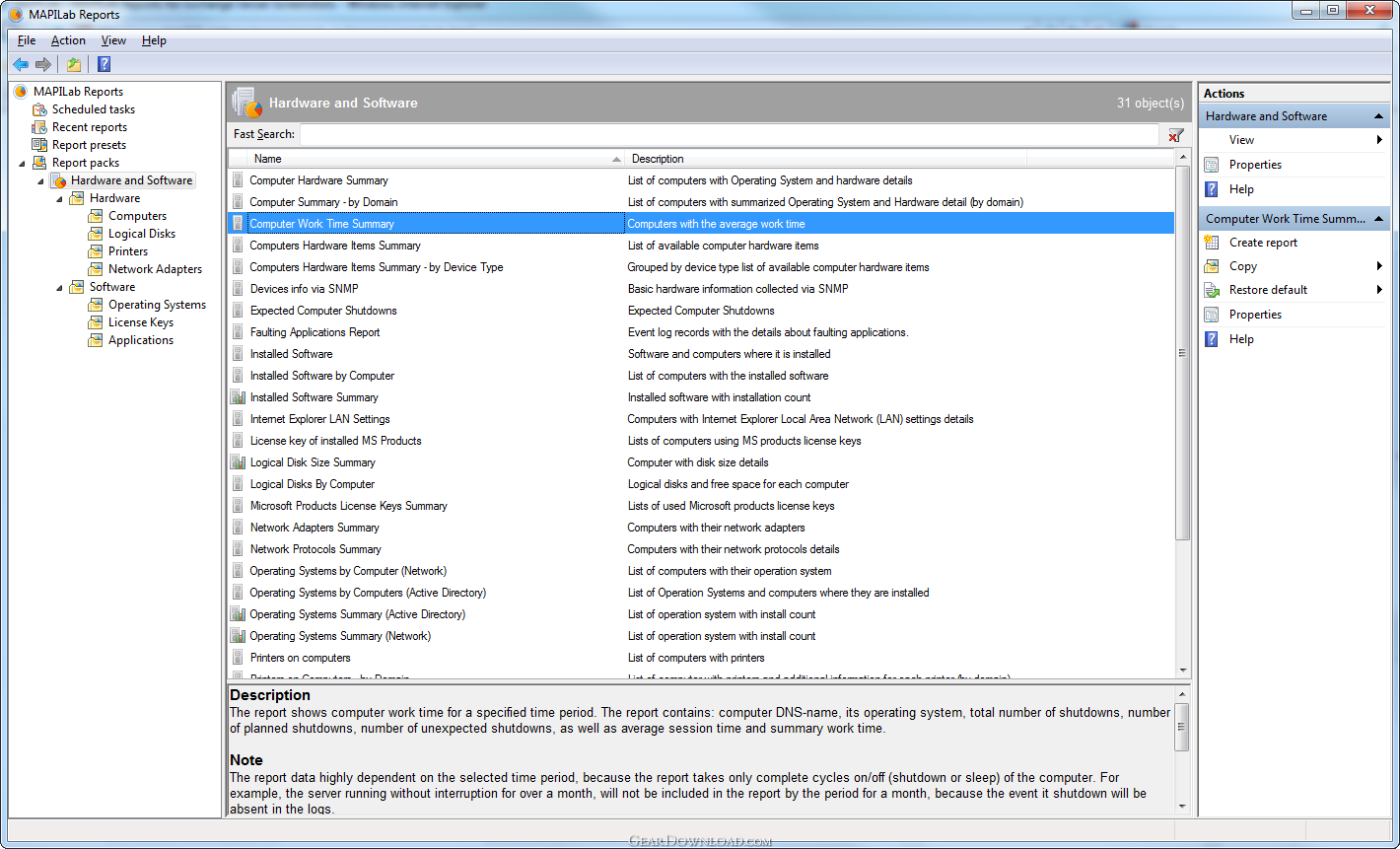The image size is (1400, 849).
Task: Select the Internet Explorer LAN Settings report
Action: point(702,419)
